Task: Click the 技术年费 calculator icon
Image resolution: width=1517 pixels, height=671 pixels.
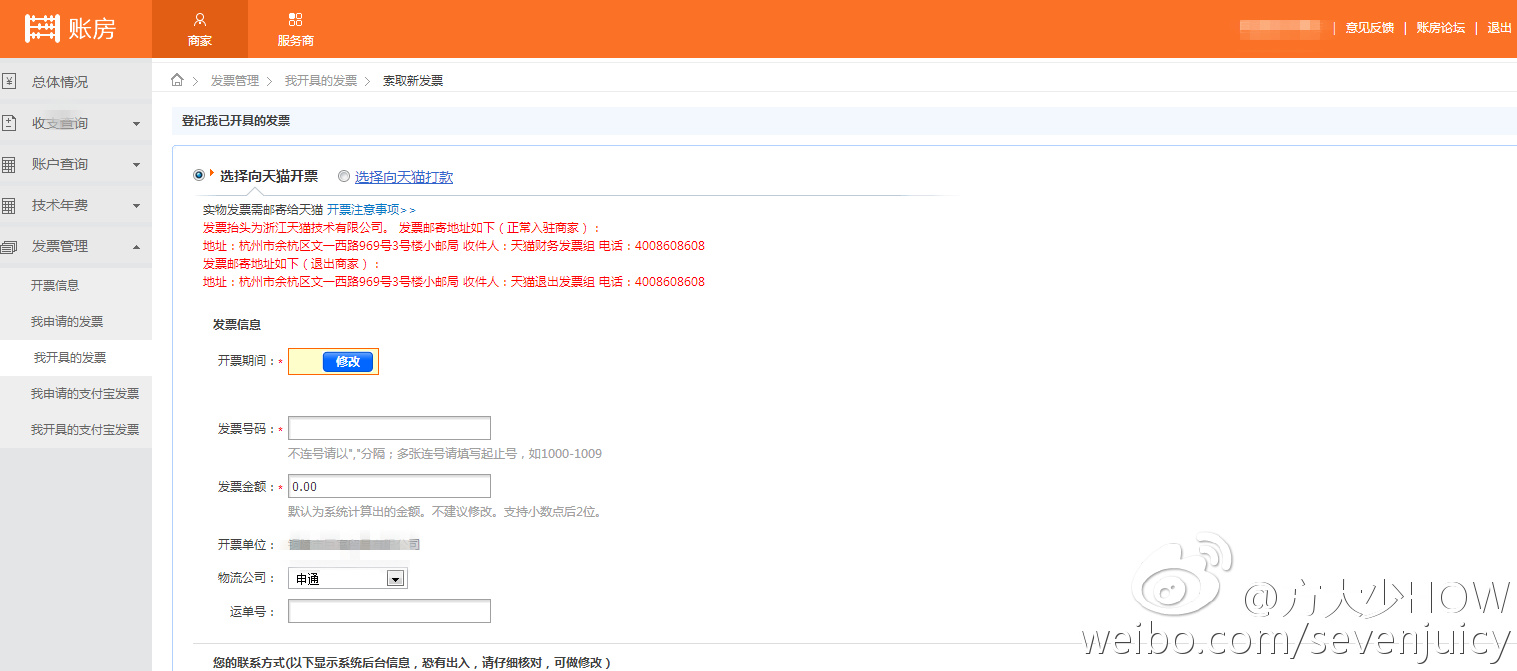Action: pyautogui.click(x=9, y=205)
